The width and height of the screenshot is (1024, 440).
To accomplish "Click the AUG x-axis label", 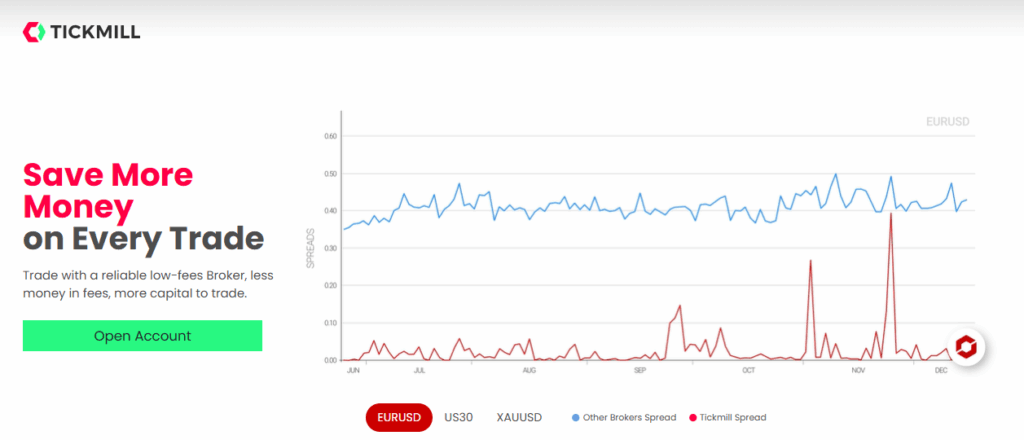I will click(x=529, y=371).
